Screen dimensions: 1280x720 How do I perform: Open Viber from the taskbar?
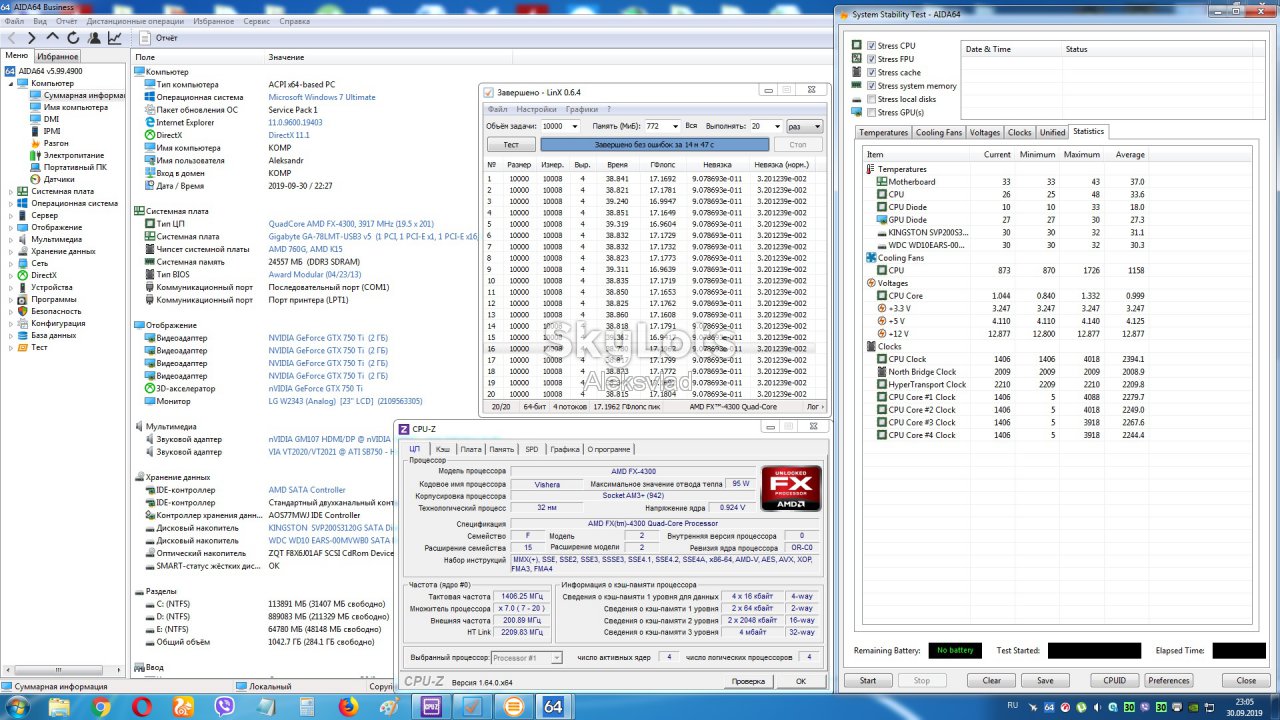[224, 707]
